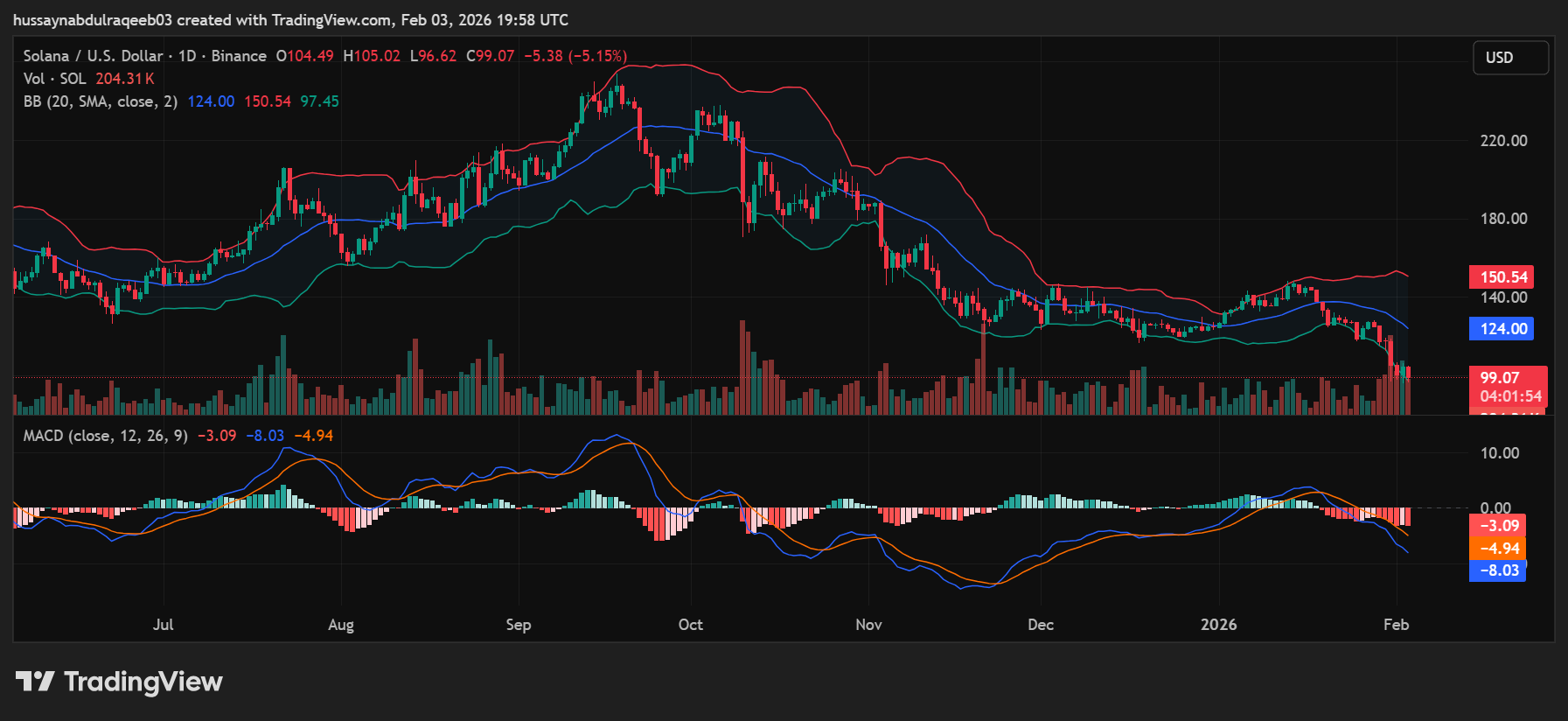Click the 04:01:54 bar countdown timer
This screenshot has width=1568, height=721.
coord(1510,396)
